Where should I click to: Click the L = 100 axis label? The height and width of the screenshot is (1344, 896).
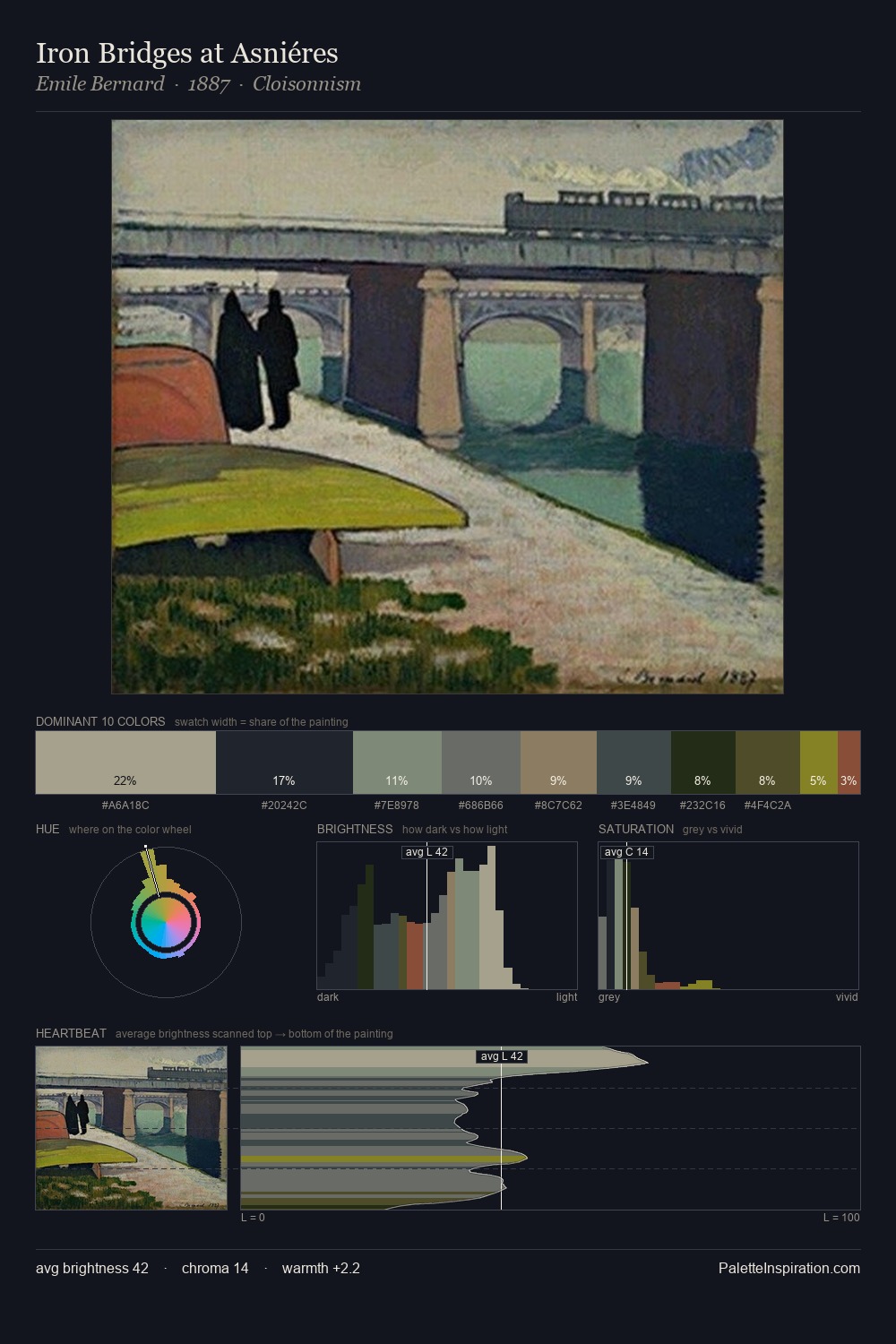pos(841,1218)
